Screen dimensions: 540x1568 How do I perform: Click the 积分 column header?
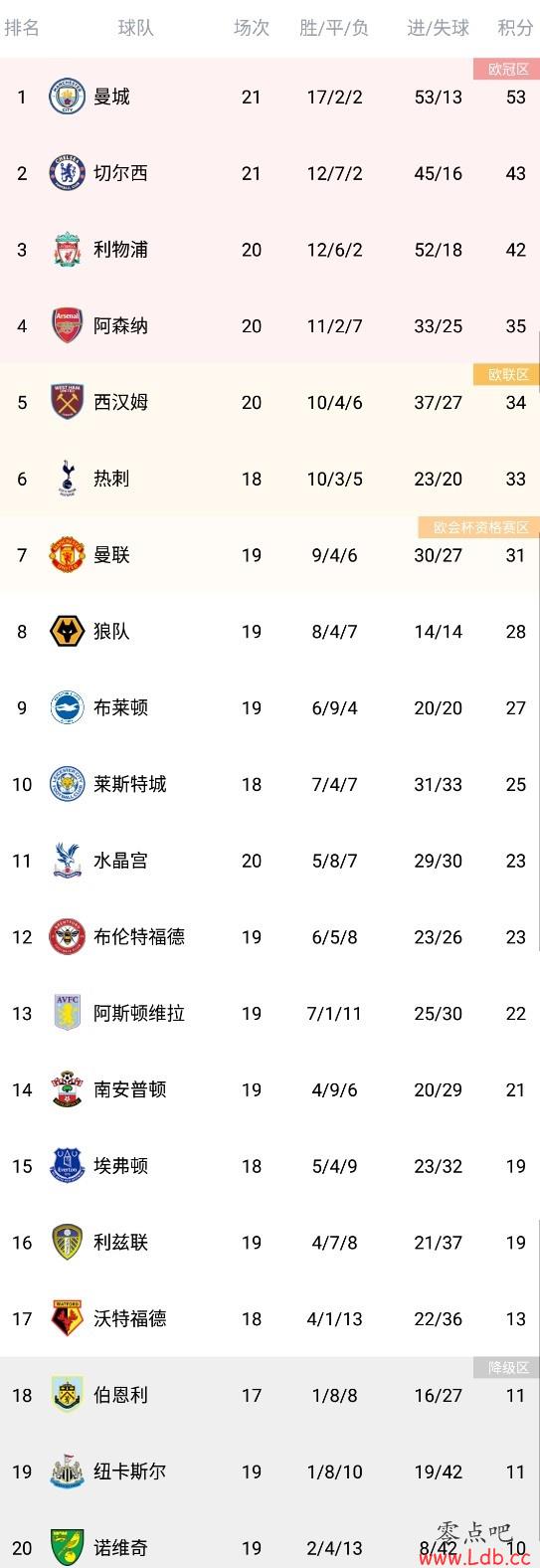(515, 28)
